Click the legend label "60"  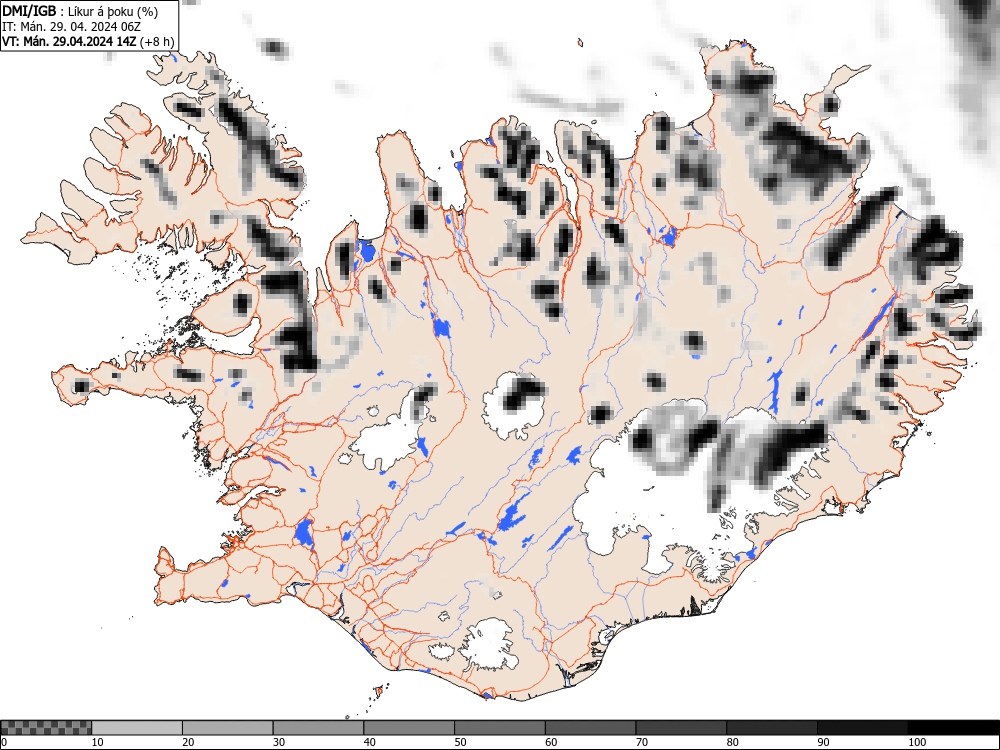click(551, 742)
